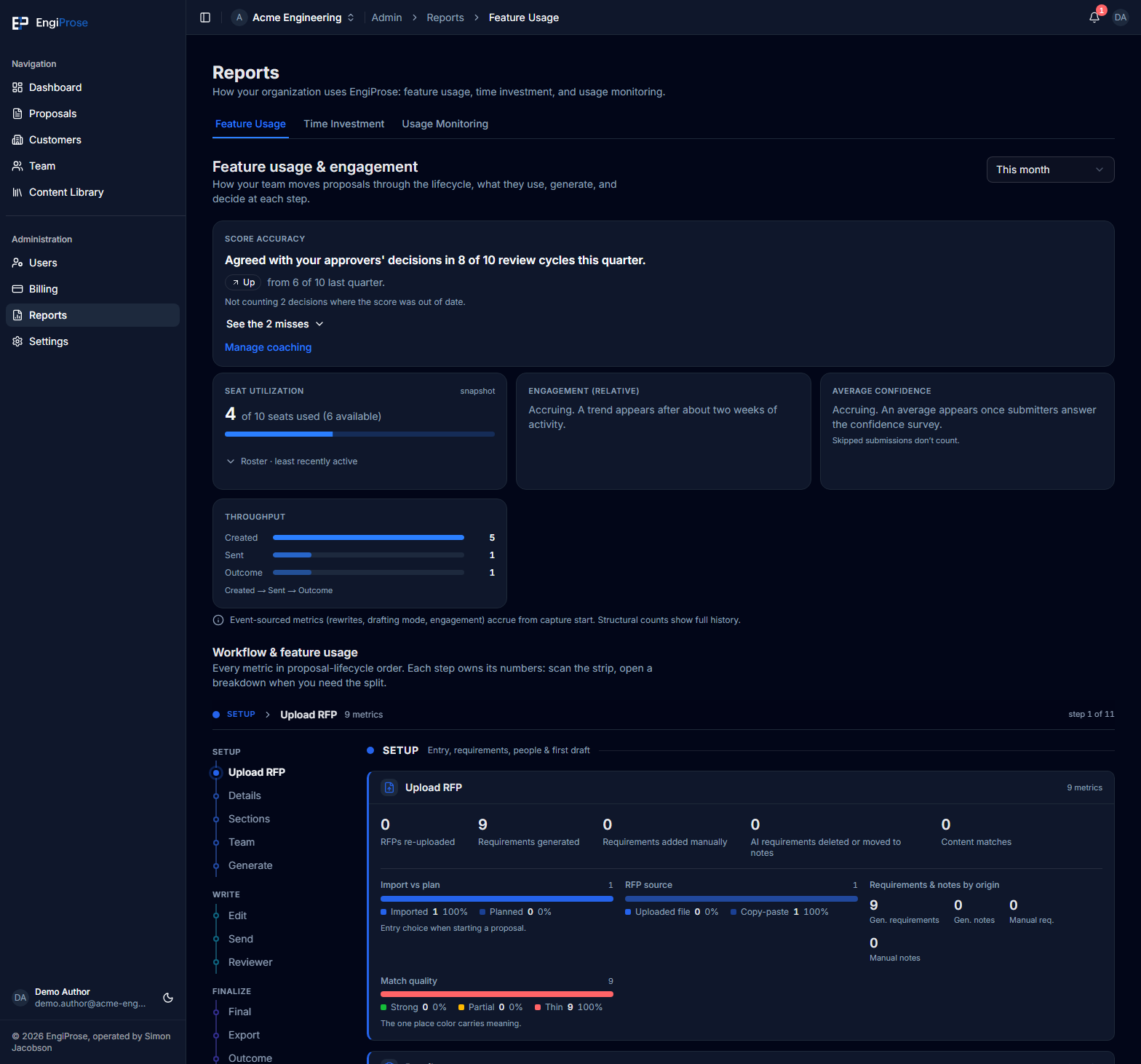Click the Dashboard grid icon

coord(17,87)
